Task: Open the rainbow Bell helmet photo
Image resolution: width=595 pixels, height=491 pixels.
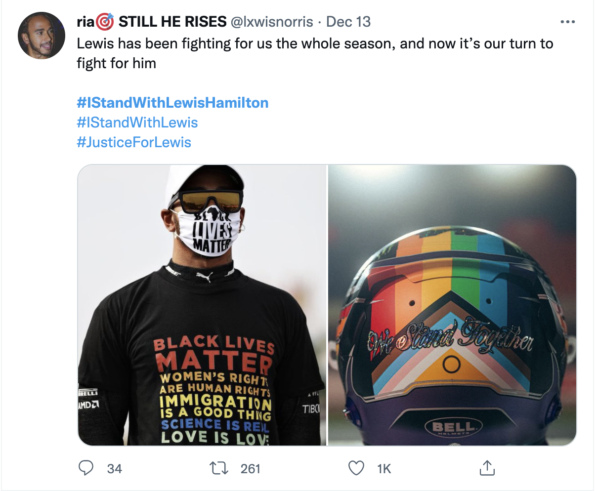Action: 452,305
